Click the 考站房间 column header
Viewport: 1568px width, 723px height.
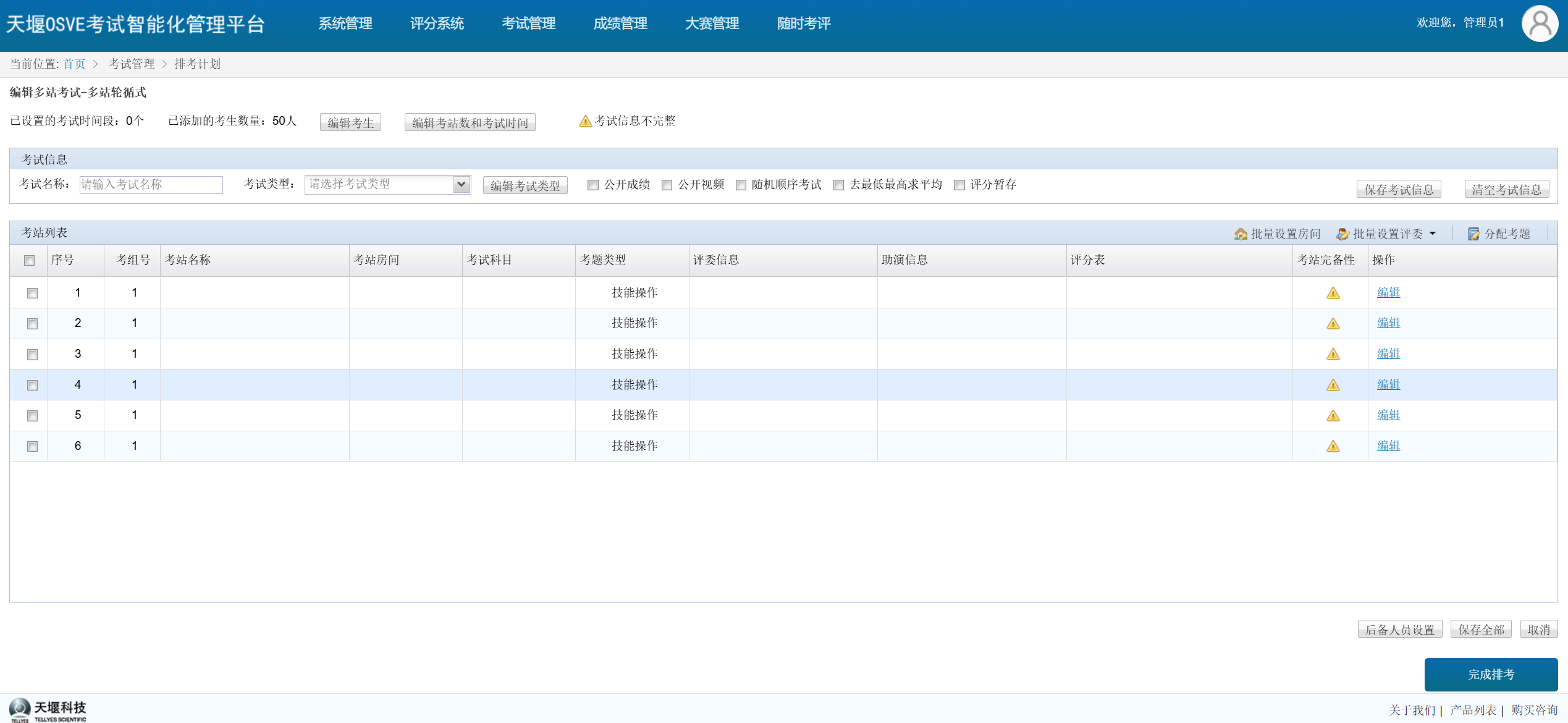(x=405, y=260)
